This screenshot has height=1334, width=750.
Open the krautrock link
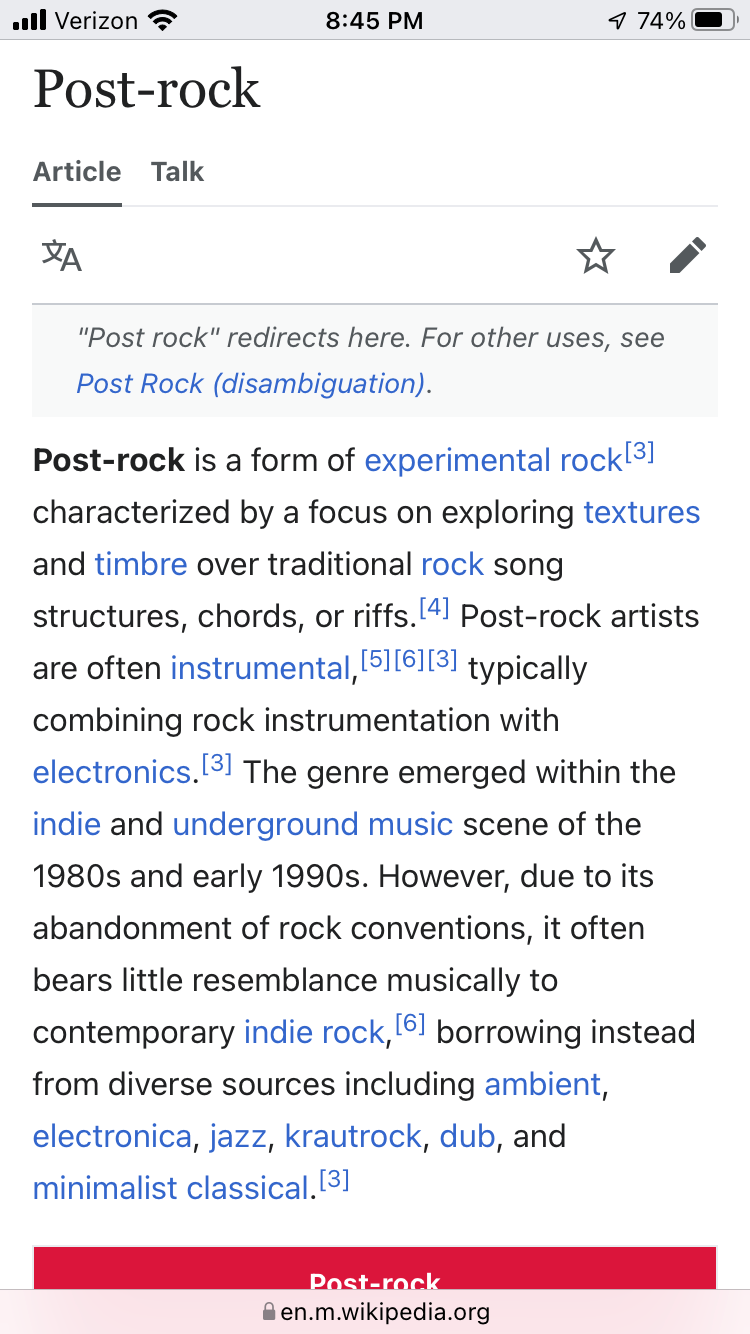353,1137
